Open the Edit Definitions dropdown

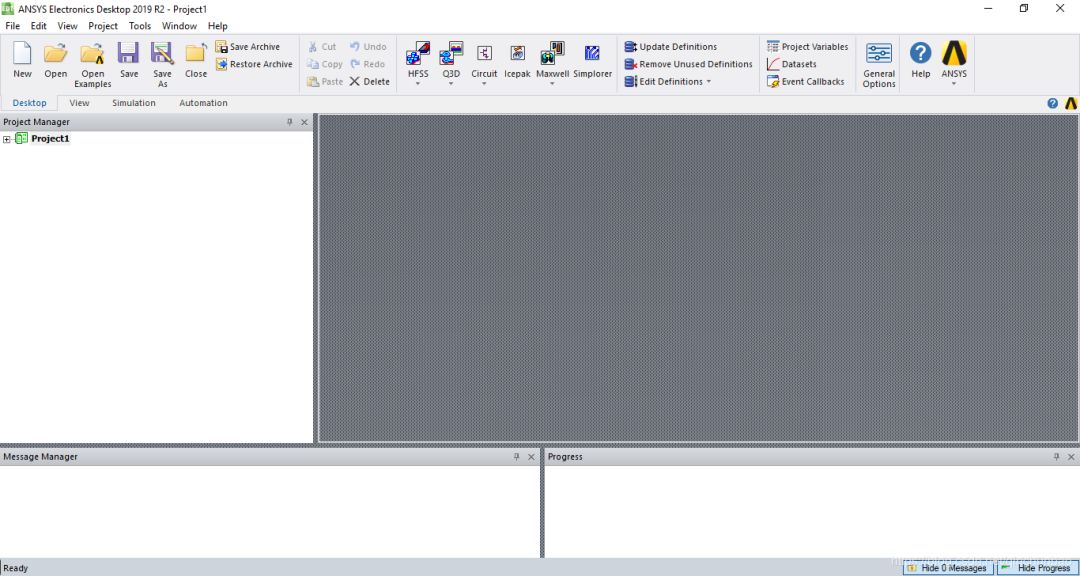(668, 81)
